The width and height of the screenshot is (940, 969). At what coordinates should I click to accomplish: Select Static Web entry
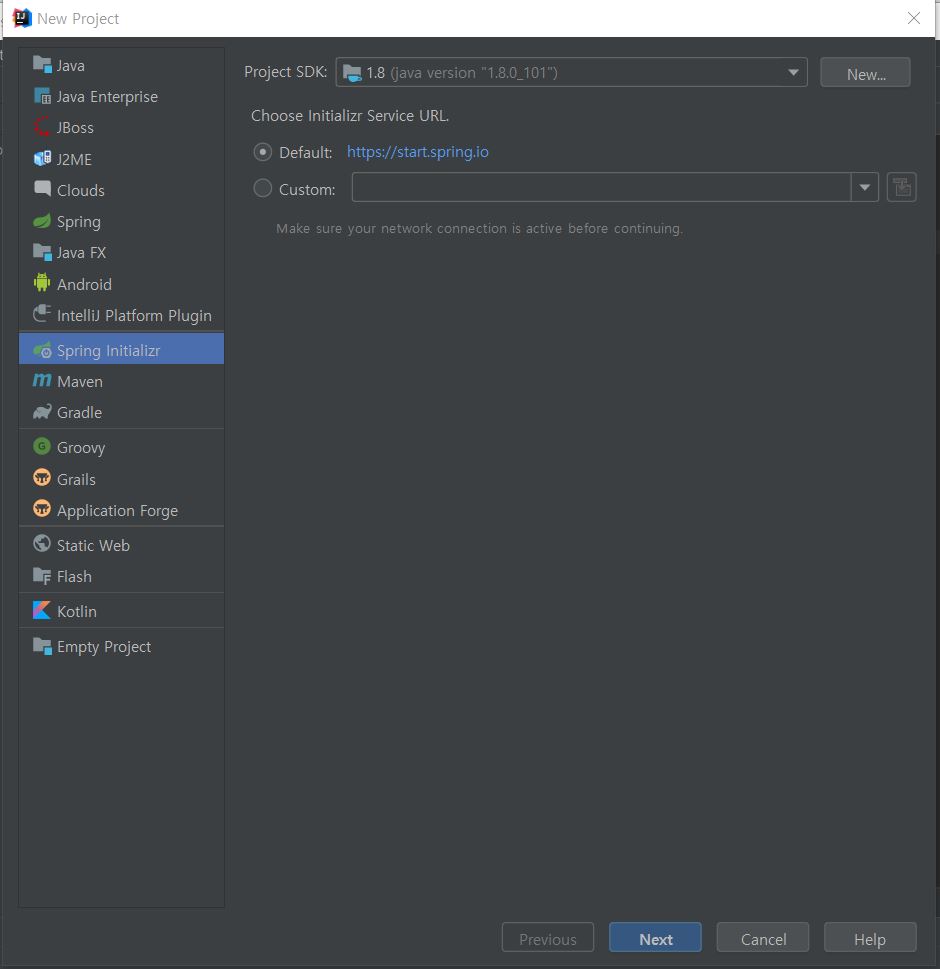point(122,544)
